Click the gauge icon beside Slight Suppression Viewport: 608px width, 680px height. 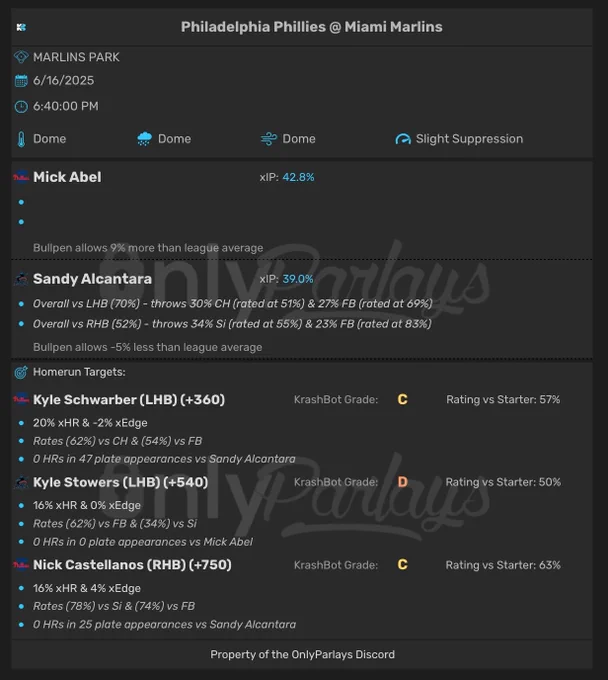point(403,139)
